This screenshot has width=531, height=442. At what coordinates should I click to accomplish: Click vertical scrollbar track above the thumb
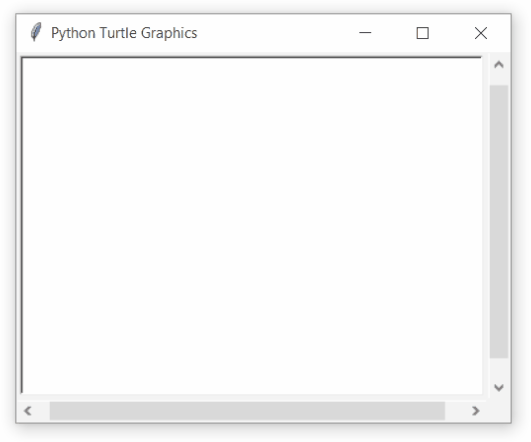pyautogui.click(x=498, y=80)
